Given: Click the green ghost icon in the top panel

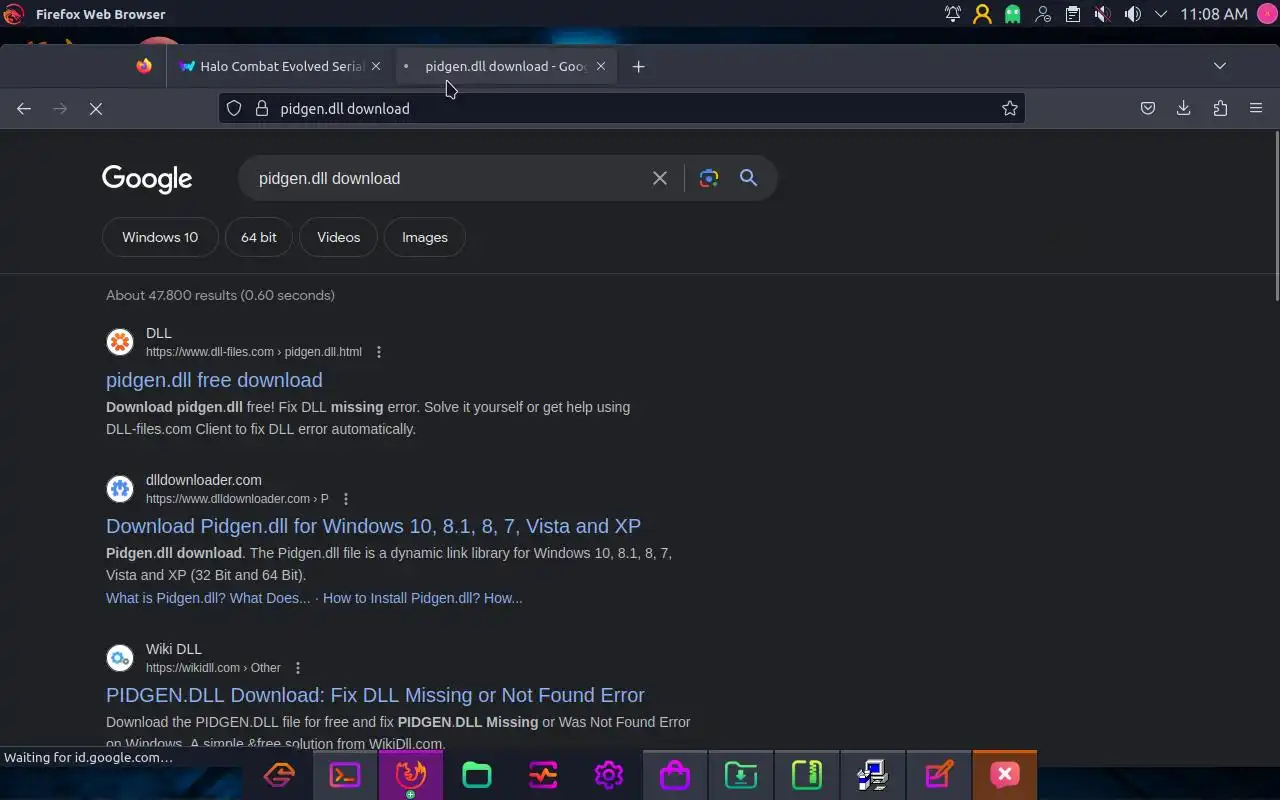Looking at the screenshot, I should [x=1013, y=14].
